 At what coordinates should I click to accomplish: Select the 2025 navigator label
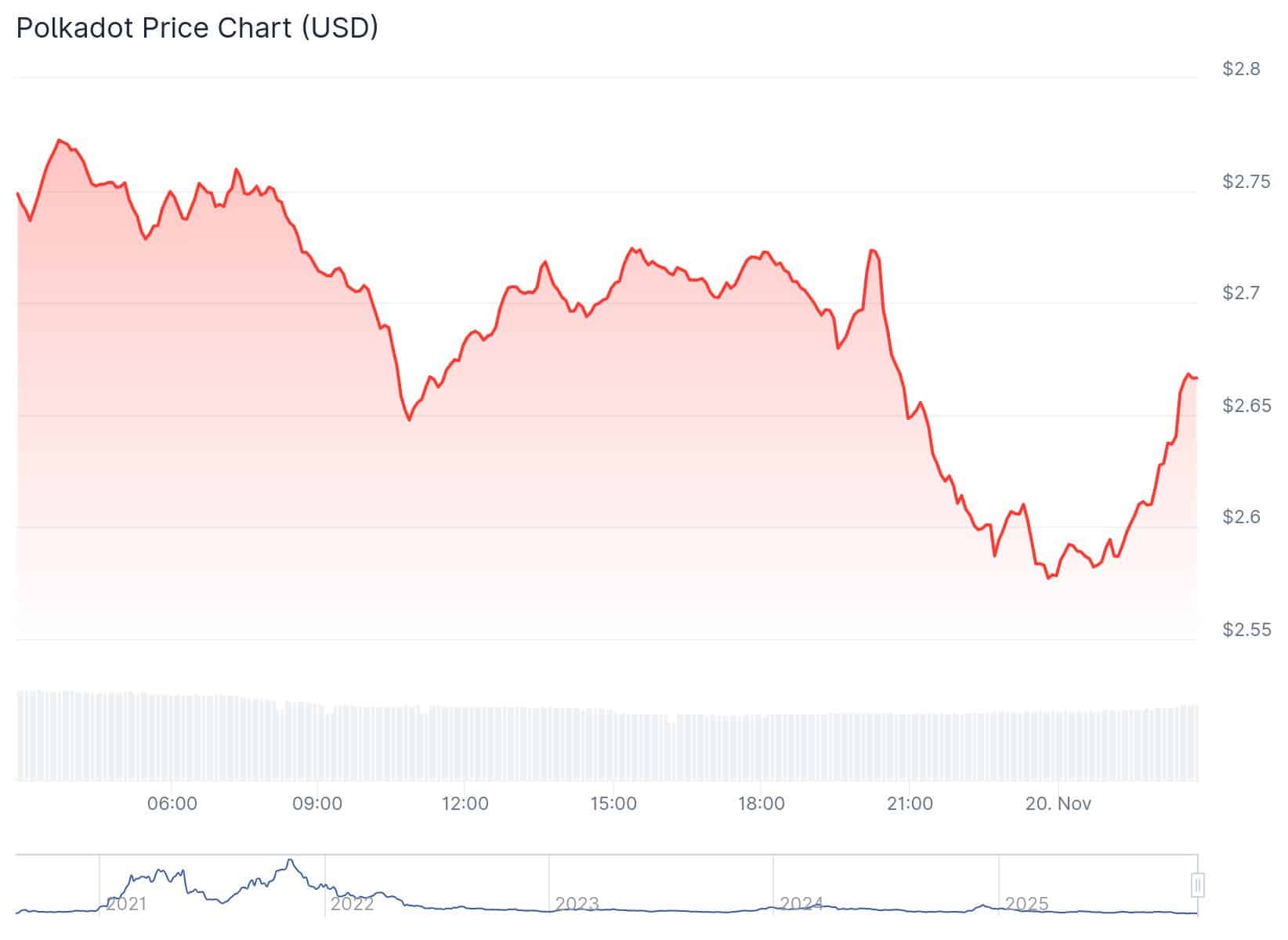tap(1026, 904)
